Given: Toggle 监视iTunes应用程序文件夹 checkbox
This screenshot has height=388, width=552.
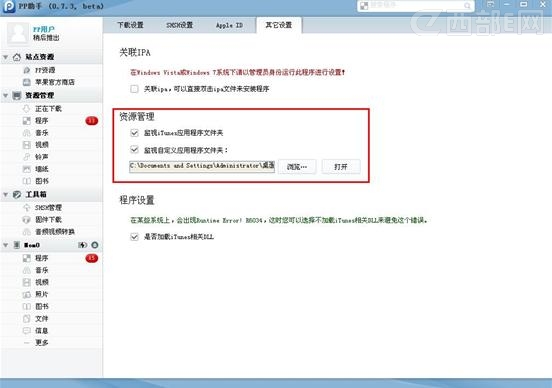Looking at the screenshot, I should pos(134,133).
